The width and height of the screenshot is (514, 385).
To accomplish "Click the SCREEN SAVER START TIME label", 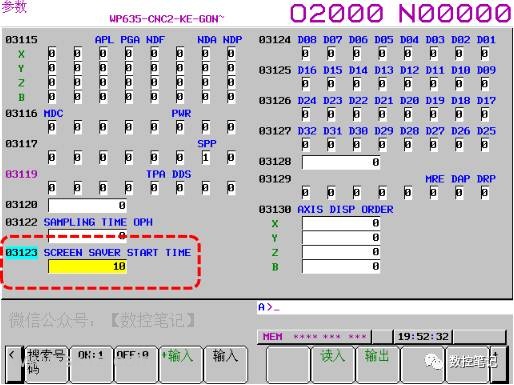I will [117, 253].
